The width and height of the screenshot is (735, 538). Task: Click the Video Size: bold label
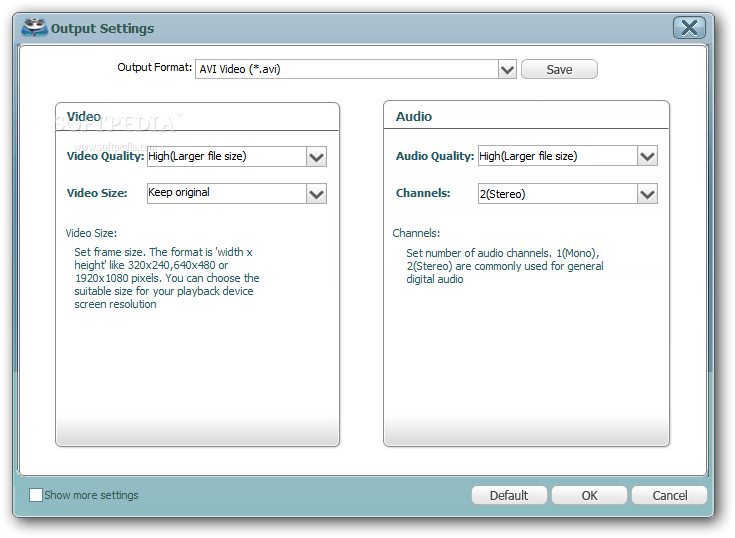(97, 193)
